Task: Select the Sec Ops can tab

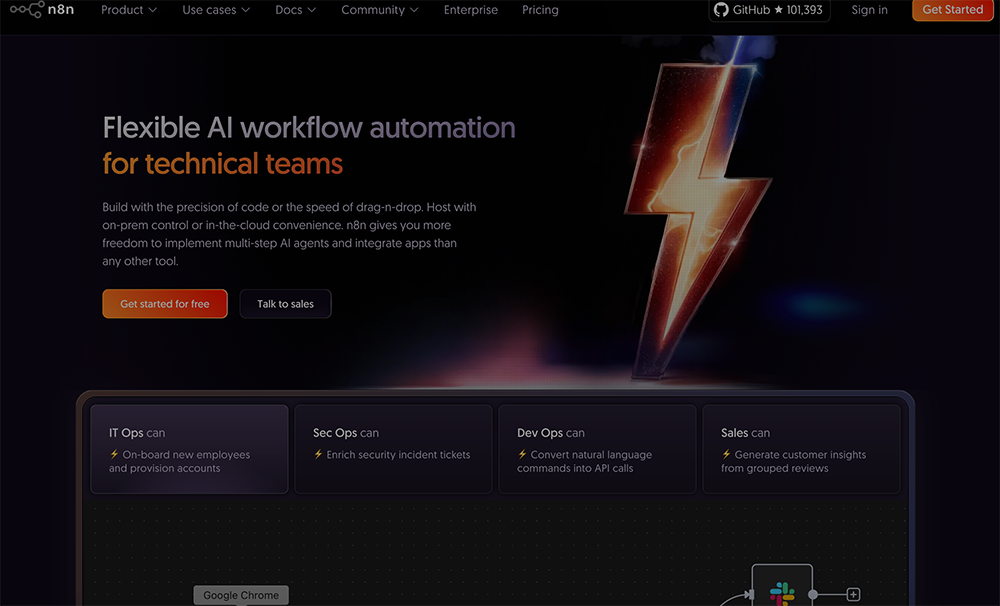Action: point(393,449)
